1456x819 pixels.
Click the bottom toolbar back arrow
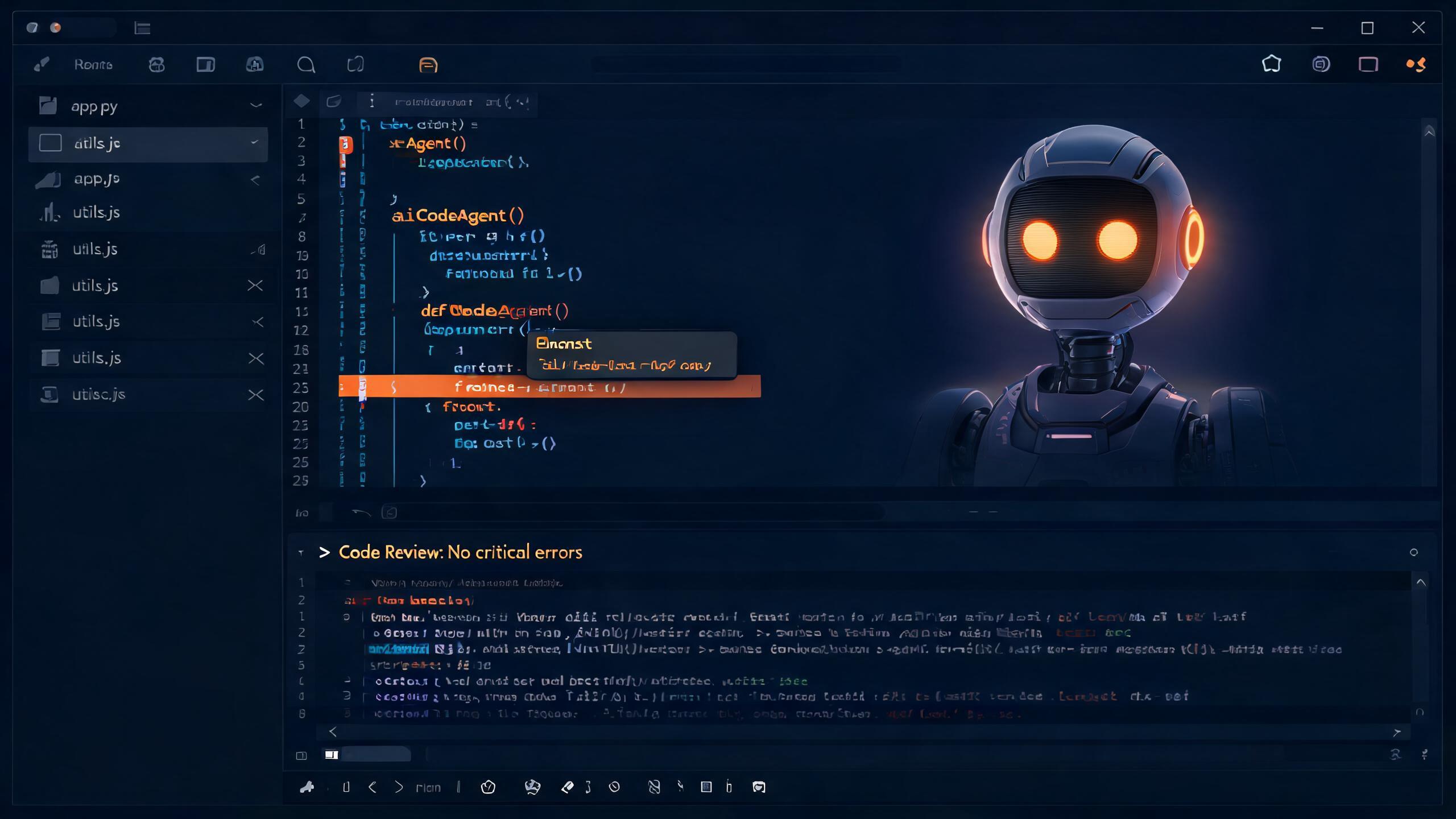[x=373, y=787]
